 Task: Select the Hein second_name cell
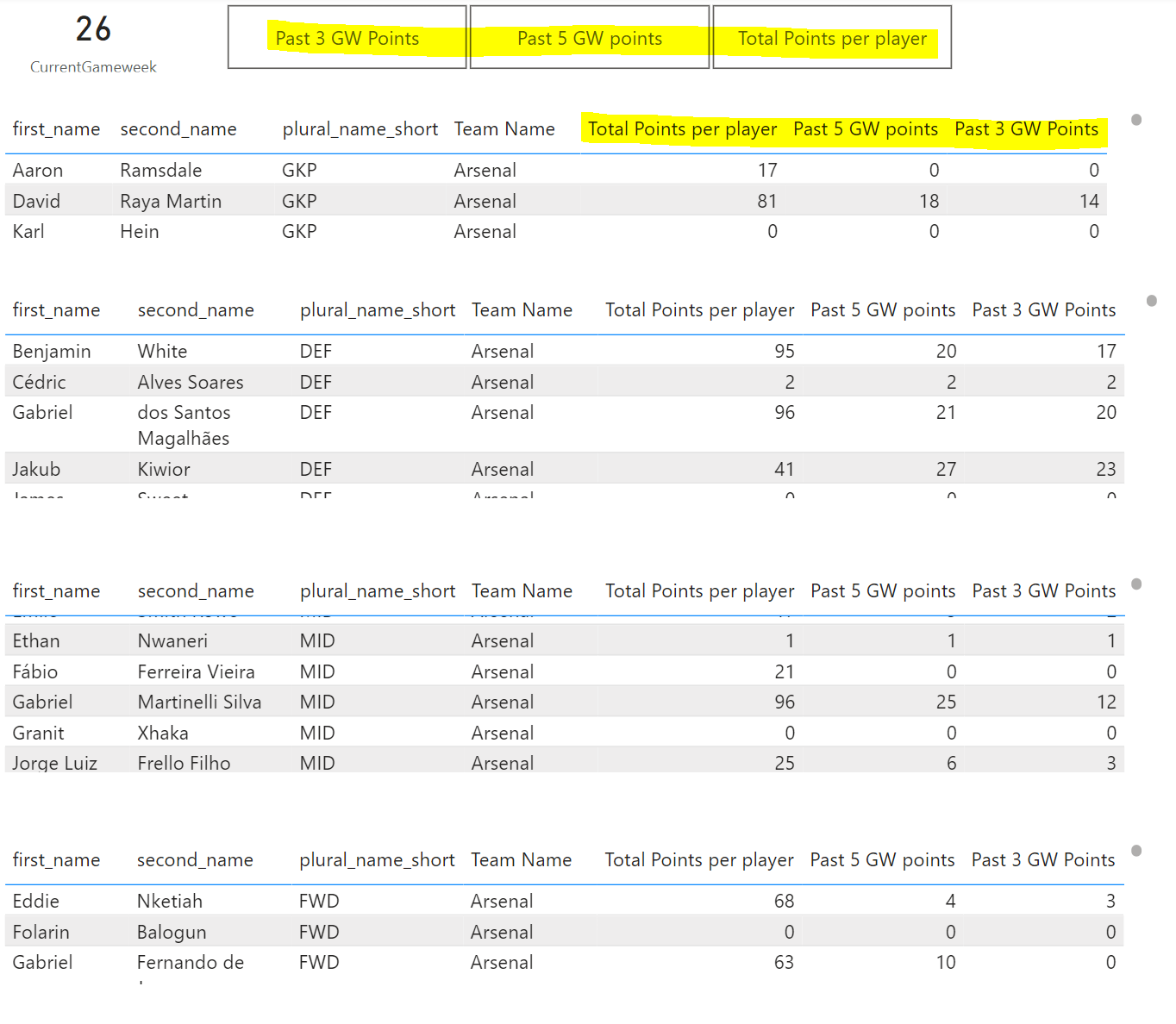tap(140, 232)
